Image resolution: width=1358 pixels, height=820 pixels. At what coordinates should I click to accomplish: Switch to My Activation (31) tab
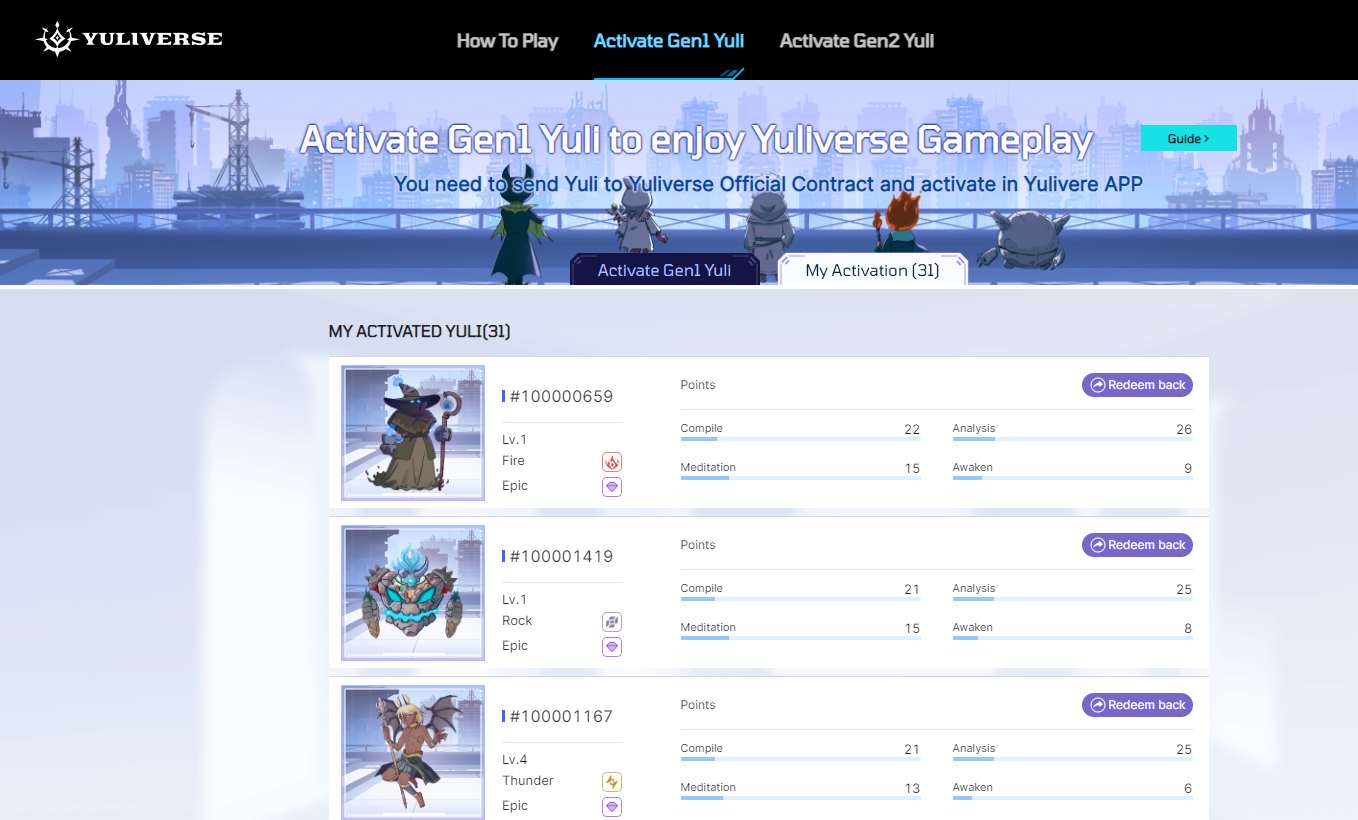point(872,270)
